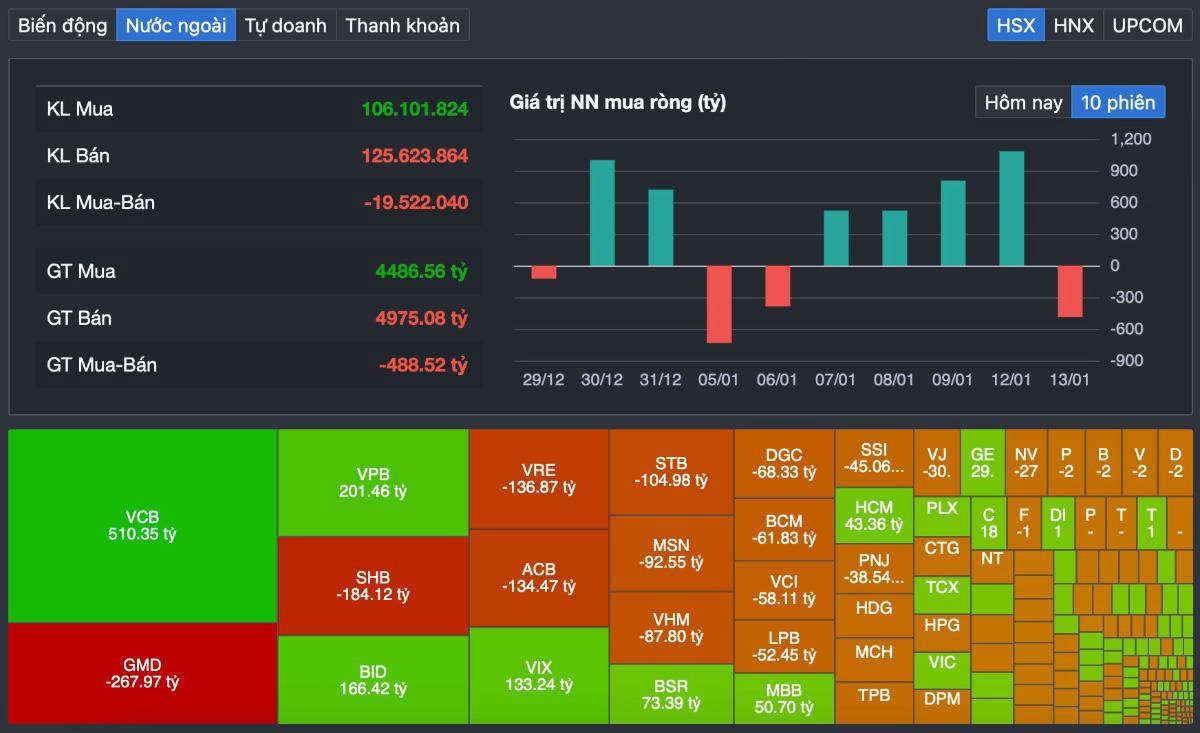Open the Tự doanh tab
Viewport: 1200px width, 733px height.
[x=287, y=24]
